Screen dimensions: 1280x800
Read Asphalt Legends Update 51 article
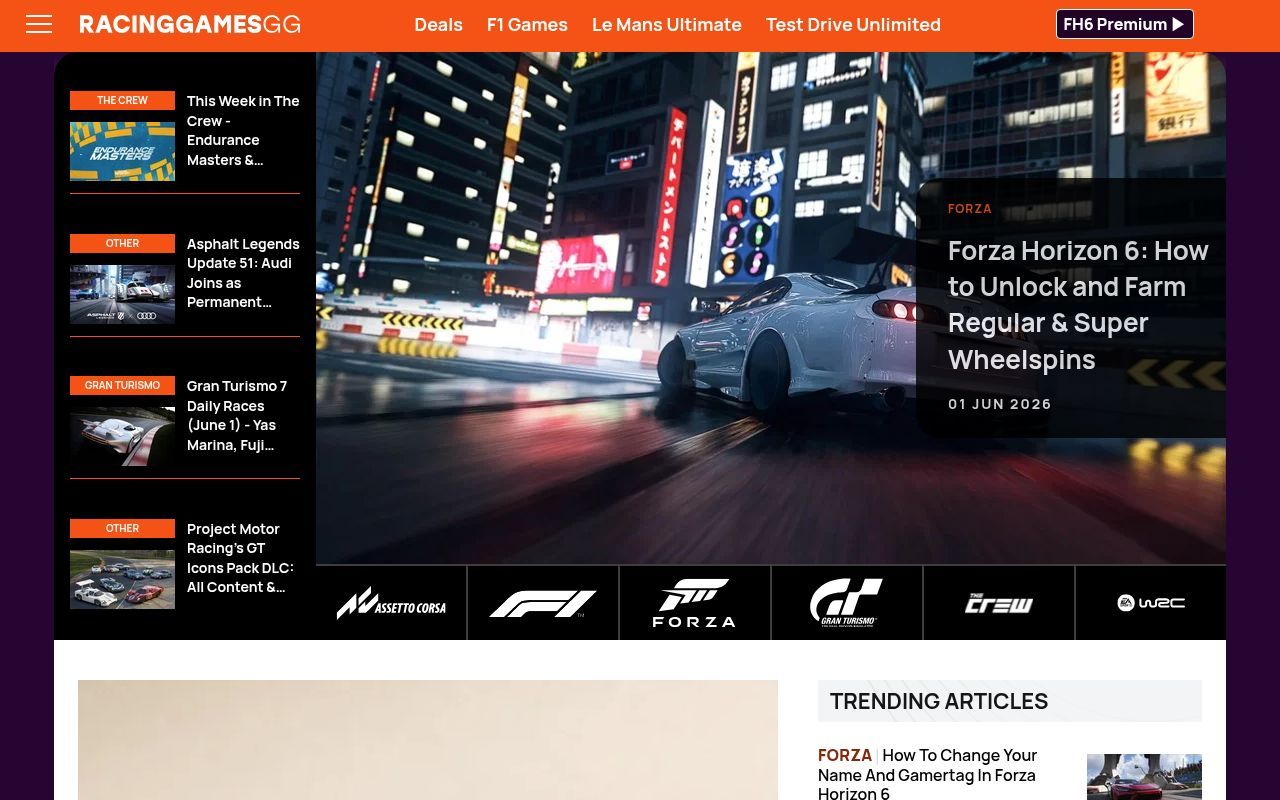[x=243, y=273]
